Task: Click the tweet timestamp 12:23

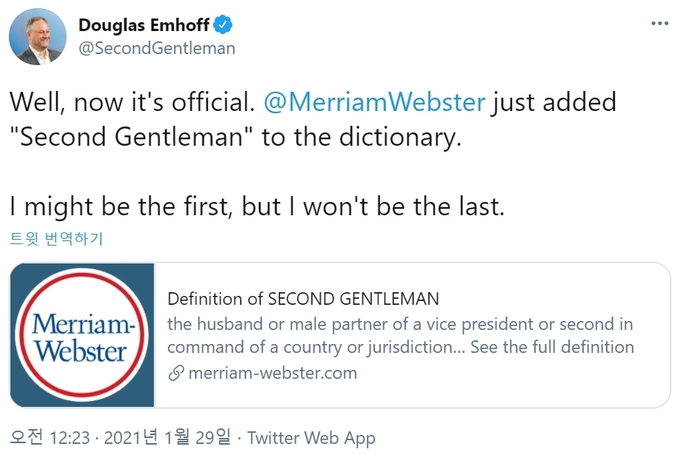Action: click(x=69, y=438)
